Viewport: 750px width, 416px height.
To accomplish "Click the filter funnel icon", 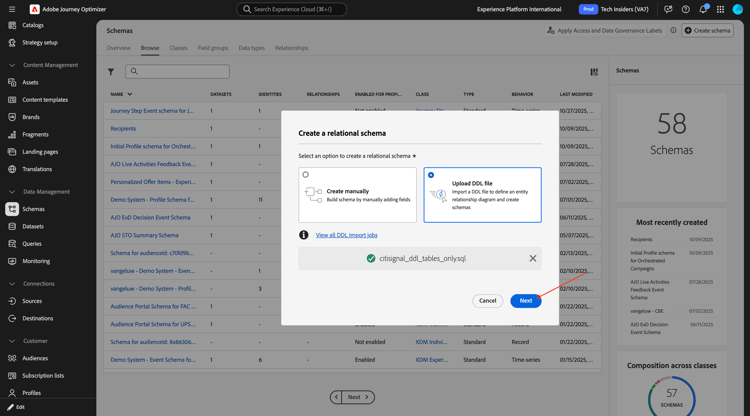I will pos(111,72).
